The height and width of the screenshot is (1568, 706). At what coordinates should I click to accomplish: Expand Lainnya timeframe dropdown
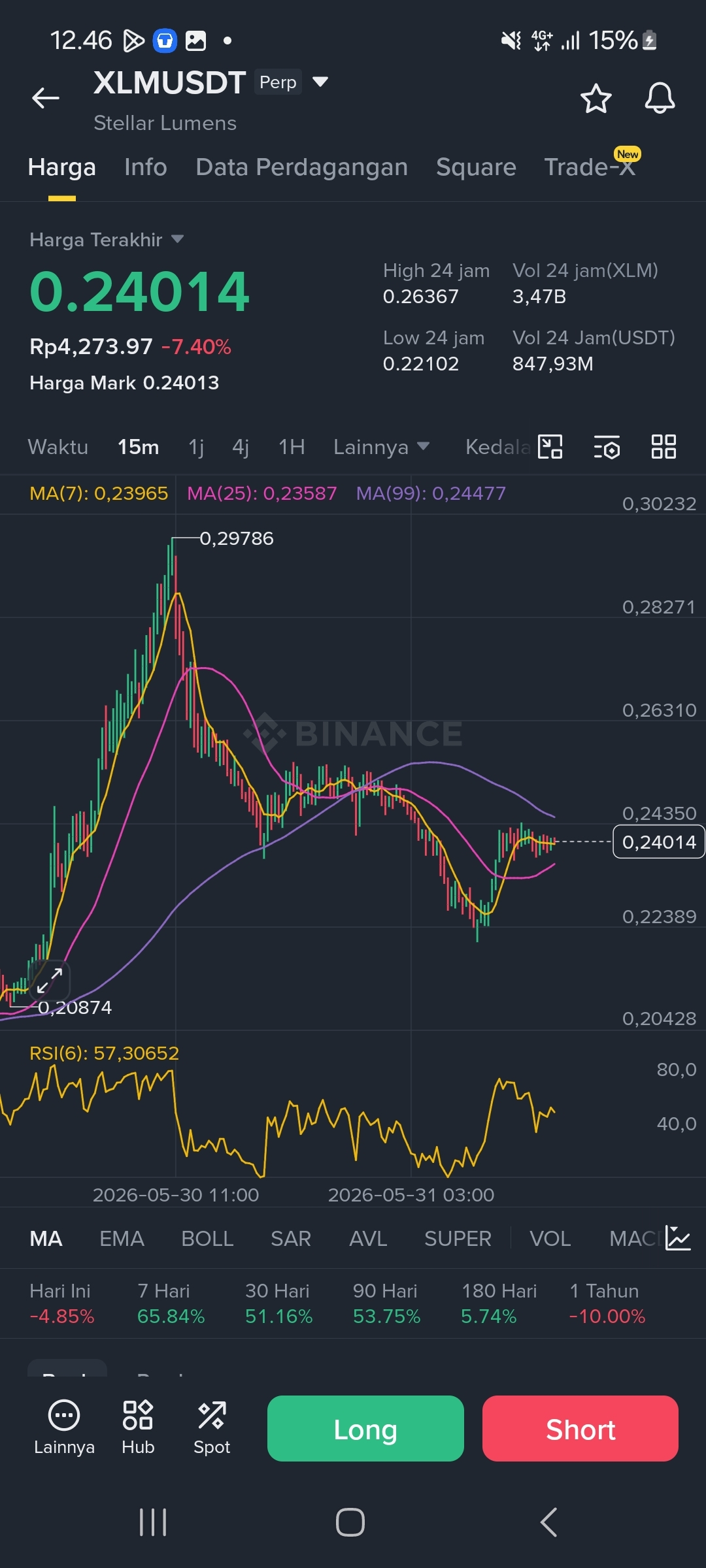[382, 447]
